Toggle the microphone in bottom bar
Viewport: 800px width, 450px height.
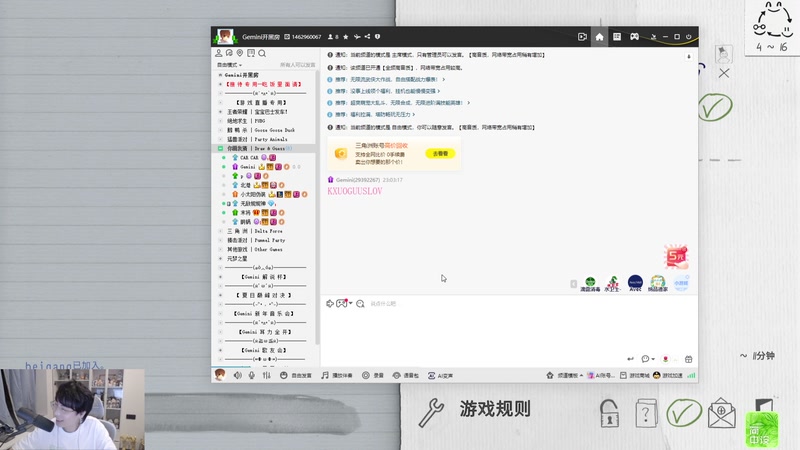(x=252, y=376)
